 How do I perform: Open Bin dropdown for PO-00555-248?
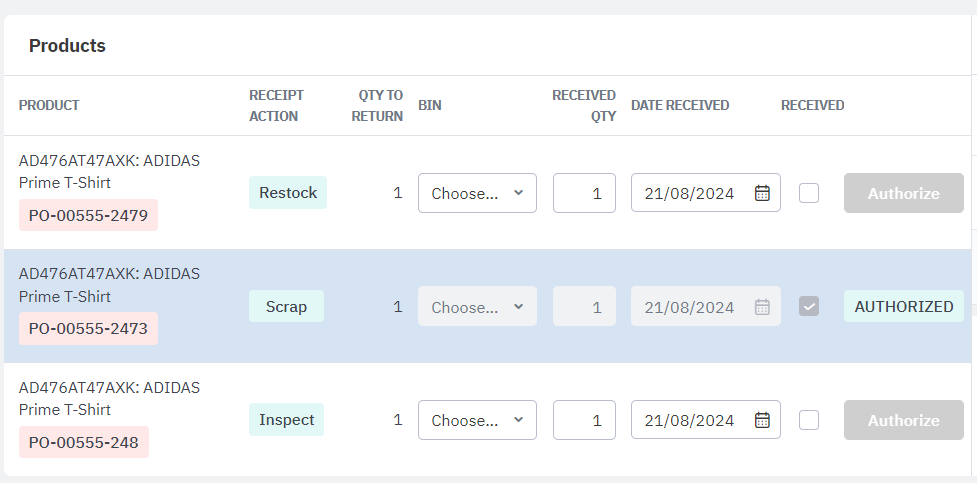(x=477, y=420)
